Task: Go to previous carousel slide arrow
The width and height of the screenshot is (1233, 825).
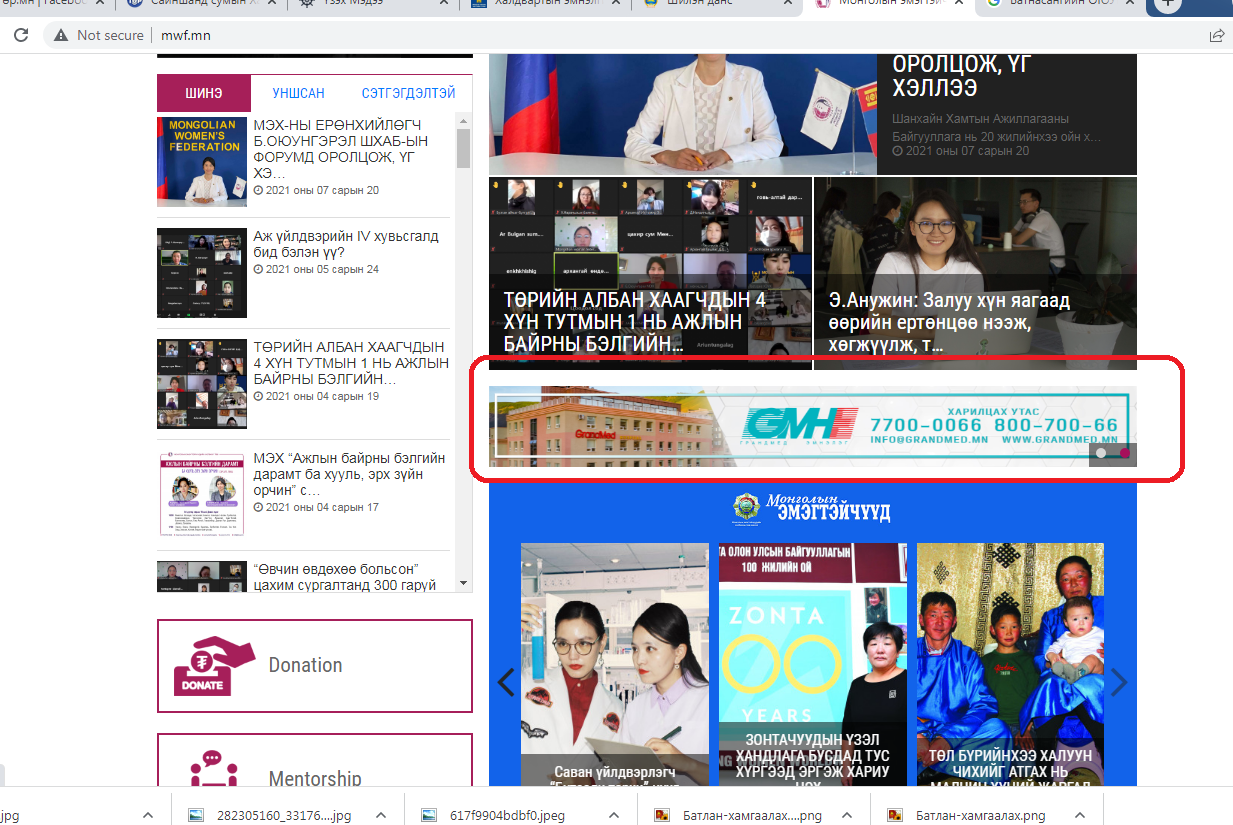Action: (x=506, y=682)
